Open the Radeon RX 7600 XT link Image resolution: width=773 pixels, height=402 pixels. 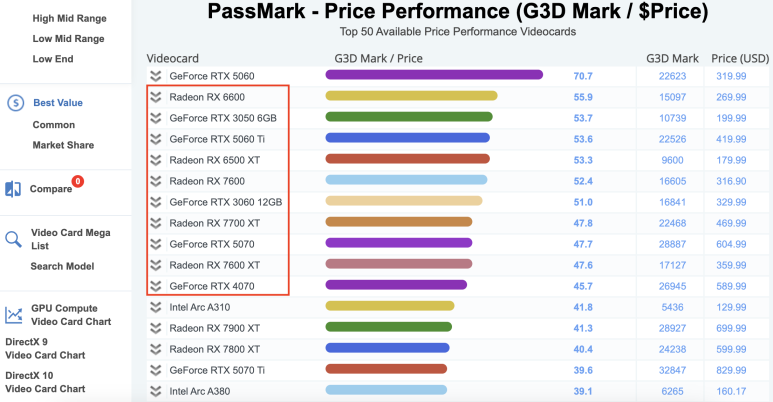[x=215, y=265]
